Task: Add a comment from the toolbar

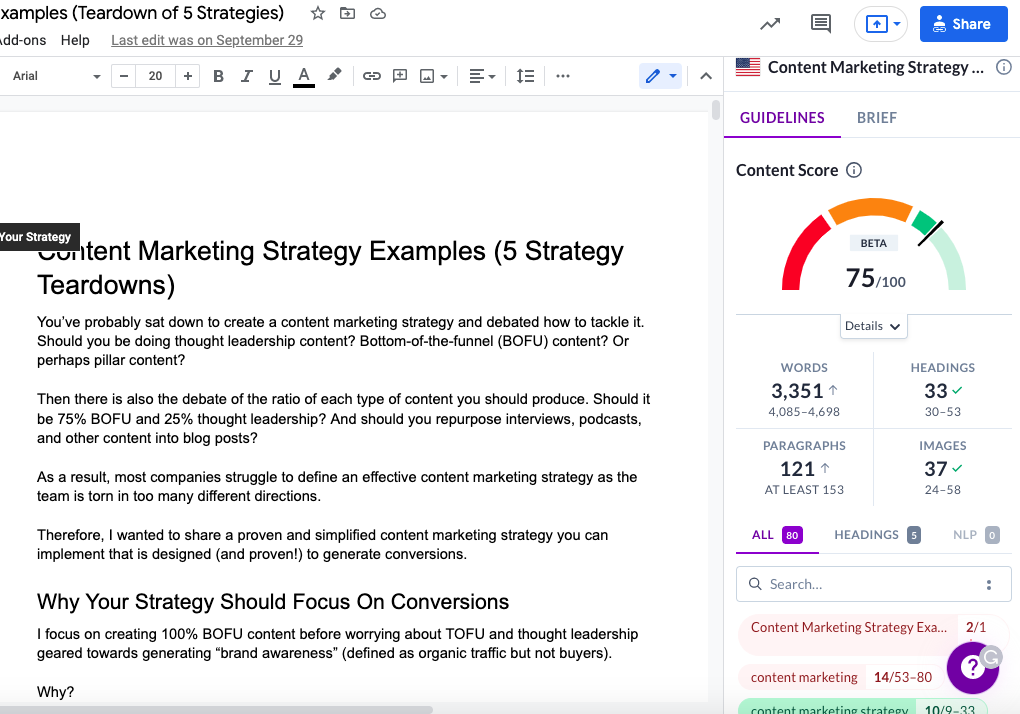Action: (400, 76)
